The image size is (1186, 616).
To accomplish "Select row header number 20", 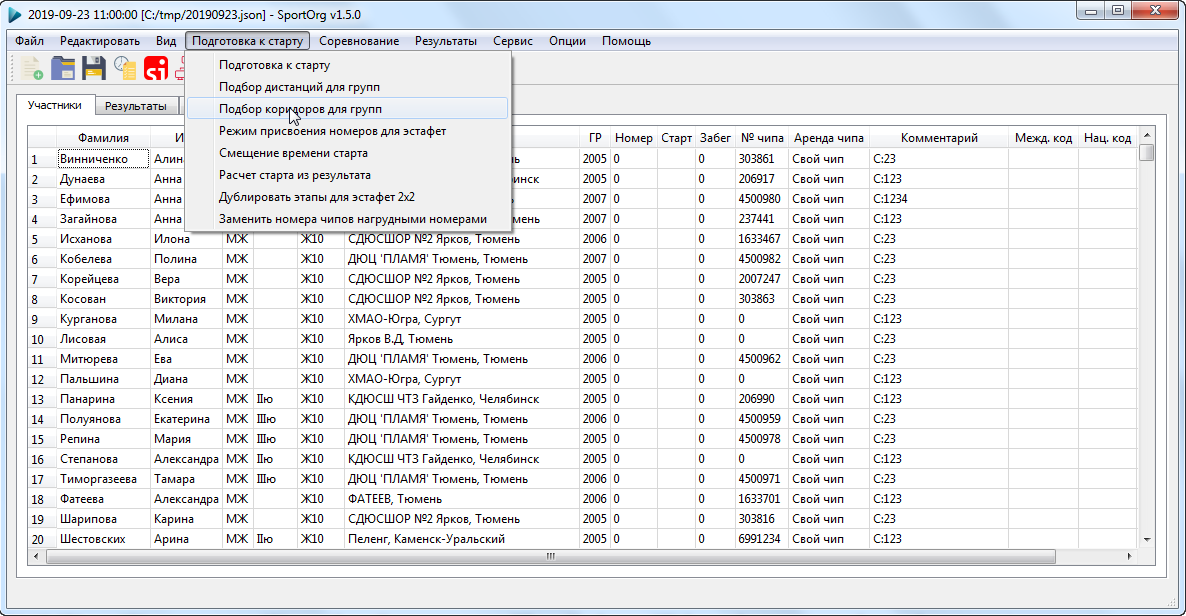I will 42,539.
